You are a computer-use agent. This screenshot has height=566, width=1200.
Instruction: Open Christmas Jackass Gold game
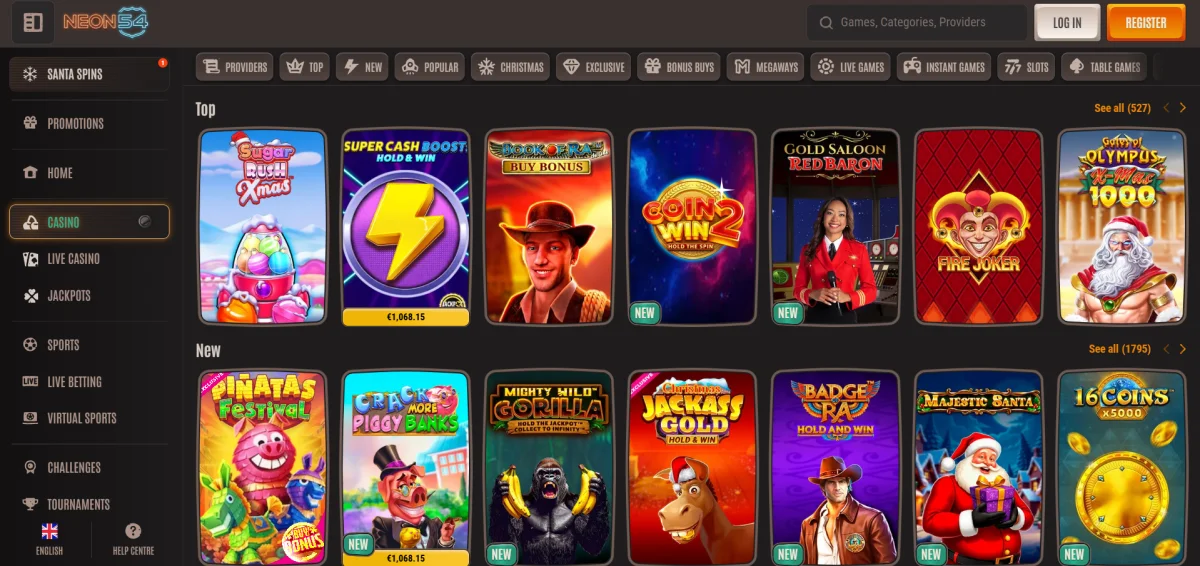click(x=692, y=468)
